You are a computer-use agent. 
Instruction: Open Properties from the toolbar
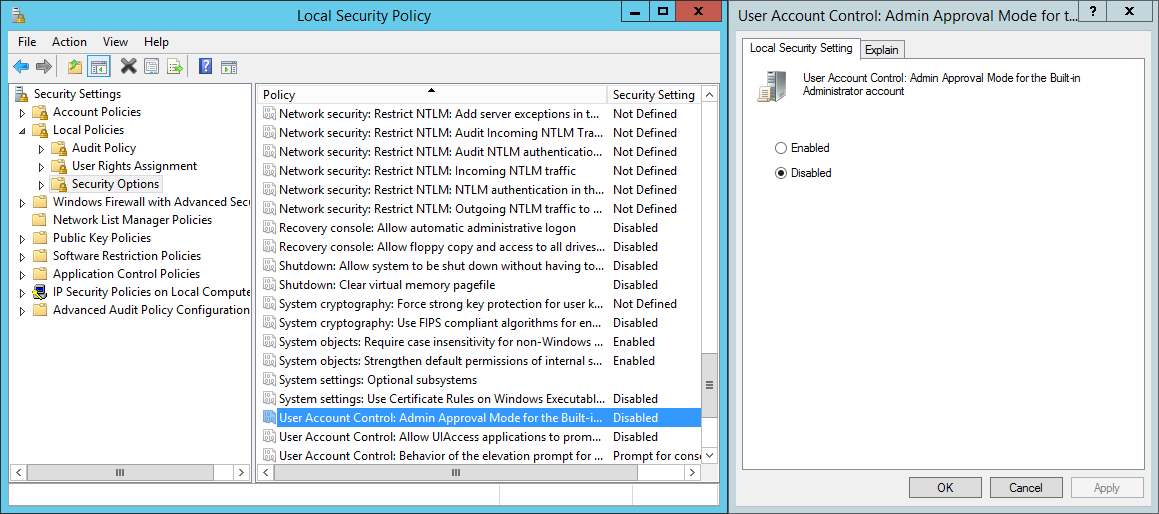[151, 67]
